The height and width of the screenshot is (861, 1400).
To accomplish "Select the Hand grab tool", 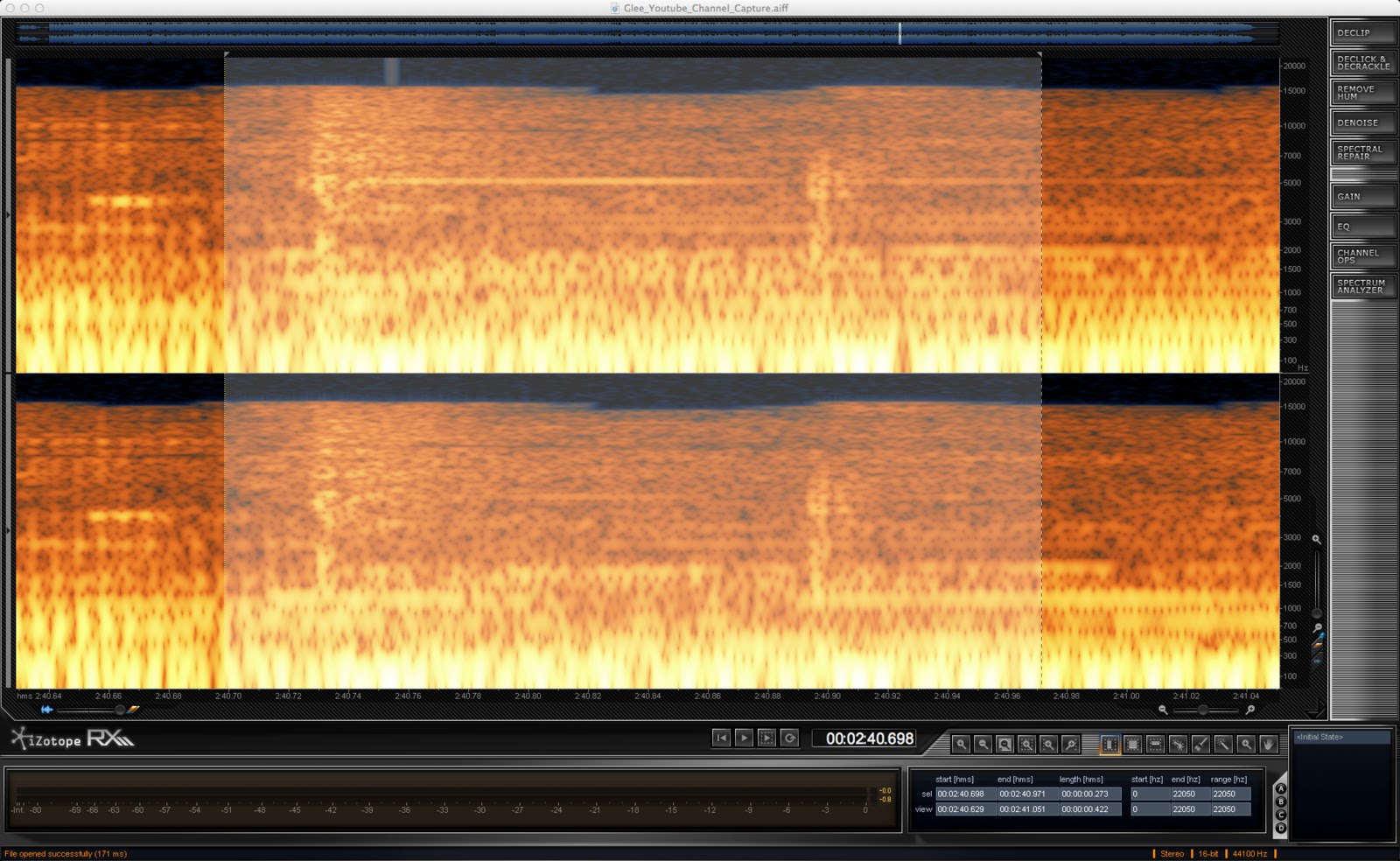I will (x=1268, y=745).
